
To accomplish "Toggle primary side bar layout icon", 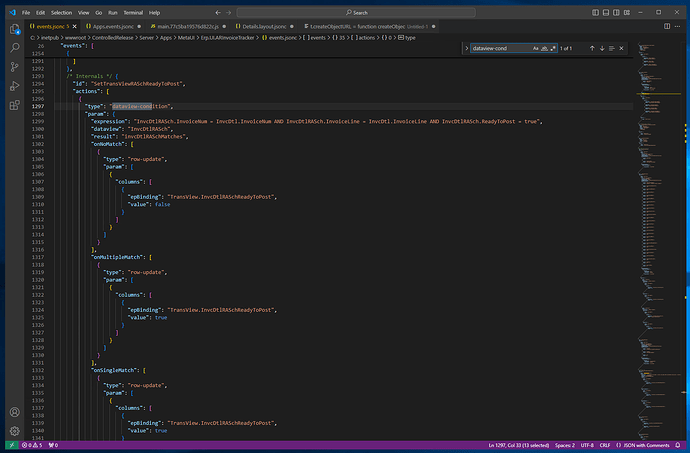I will click(595, 13).
